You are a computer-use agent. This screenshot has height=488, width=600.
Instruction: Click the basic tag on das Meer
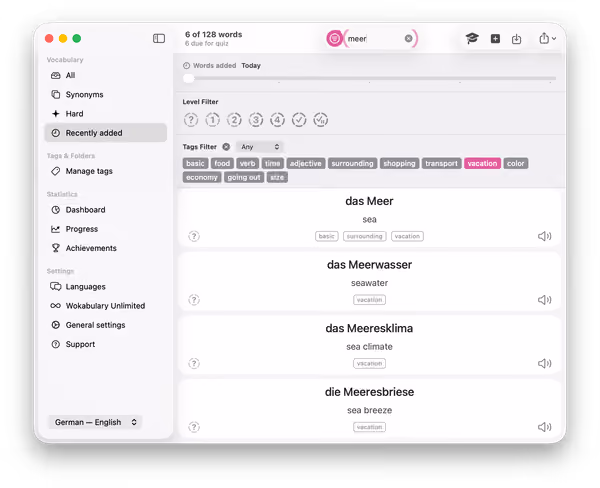pyautogui.click(x=327, y=236)
